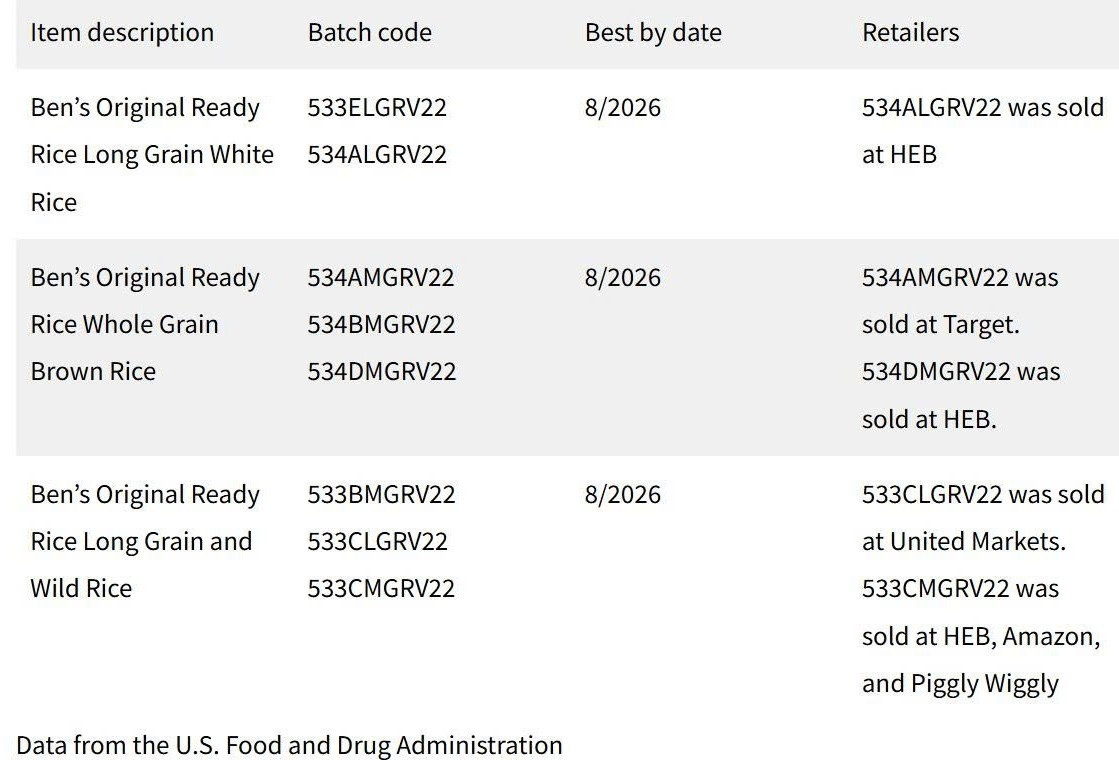Click the "sold at Target." retailer text
The width and height of the screenshot is (1119, 760).
(x=926, y=324)
